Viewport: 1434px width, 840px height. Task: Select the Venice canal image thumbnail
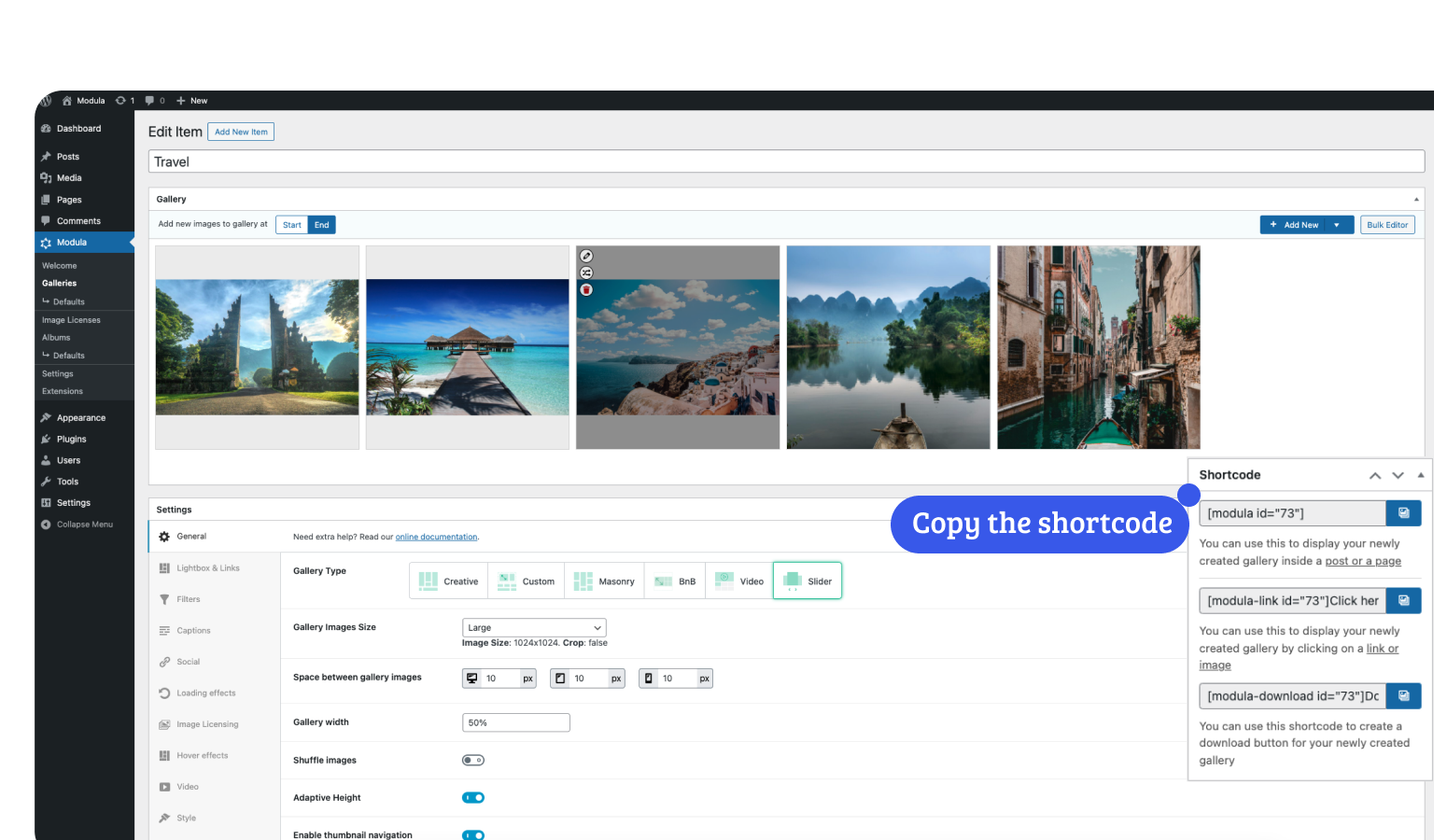(1099, 347)
